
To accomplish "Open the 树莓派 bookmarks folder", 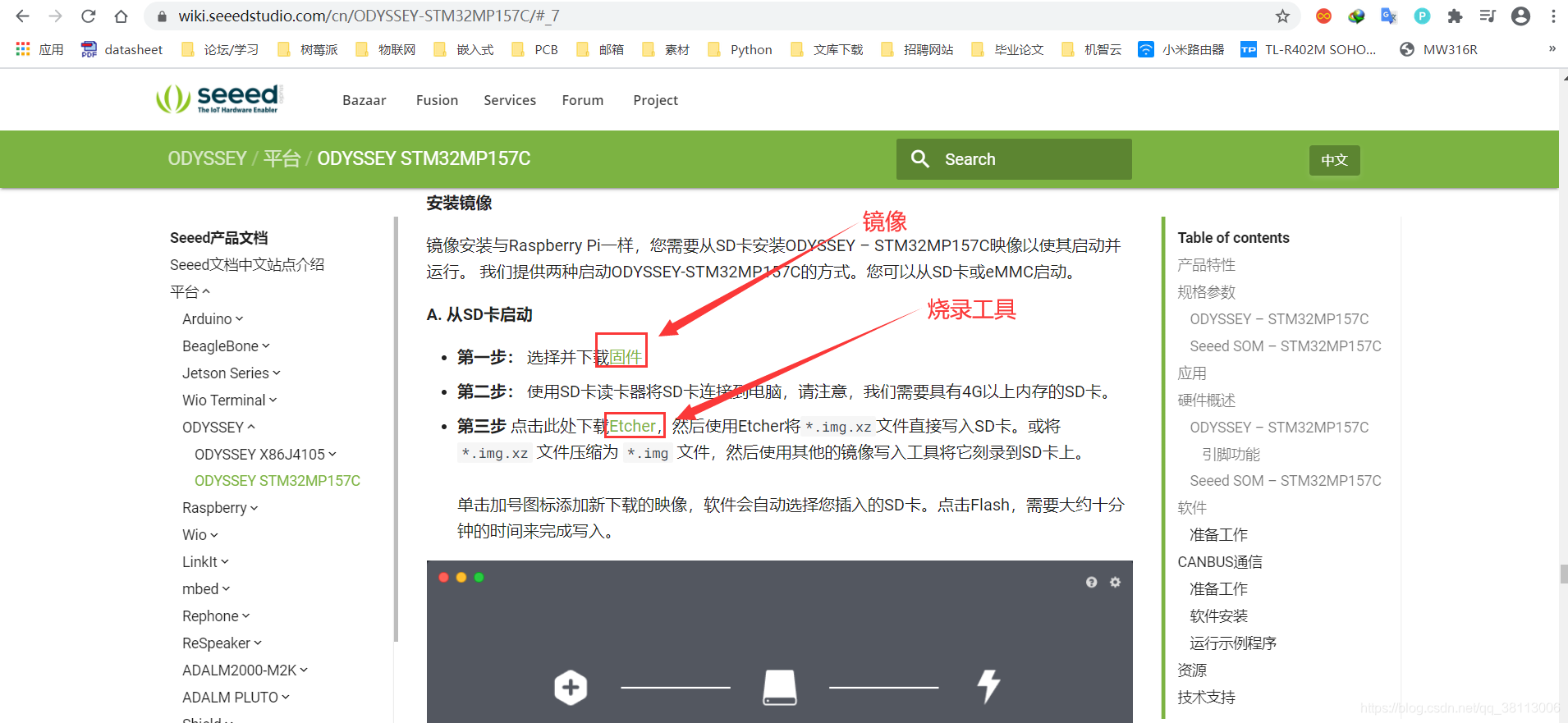I will coord(308,49).
